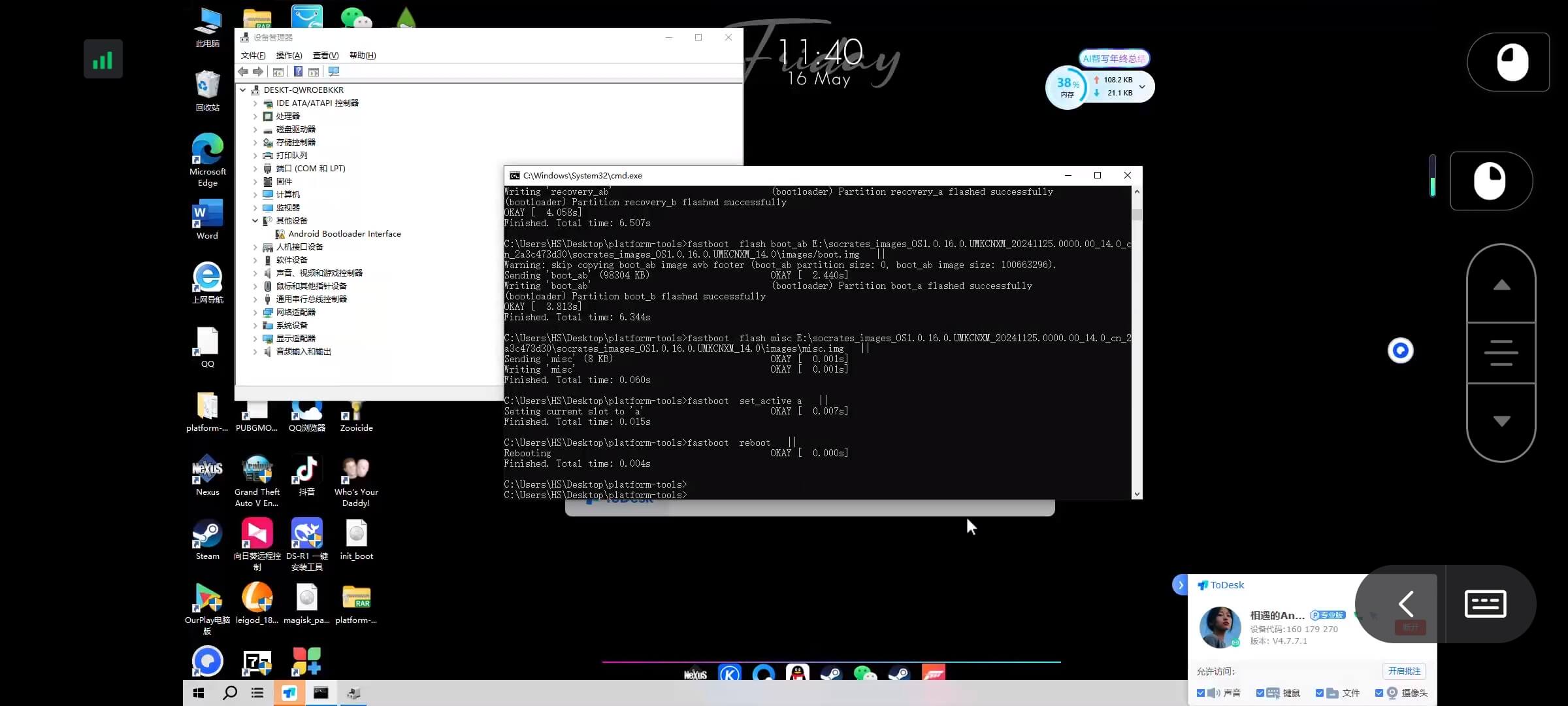Disable the 摄像头 access checkbox
Image resolution: width=1568 pixels, height=706 pixels.
(x=1379, y=693)
